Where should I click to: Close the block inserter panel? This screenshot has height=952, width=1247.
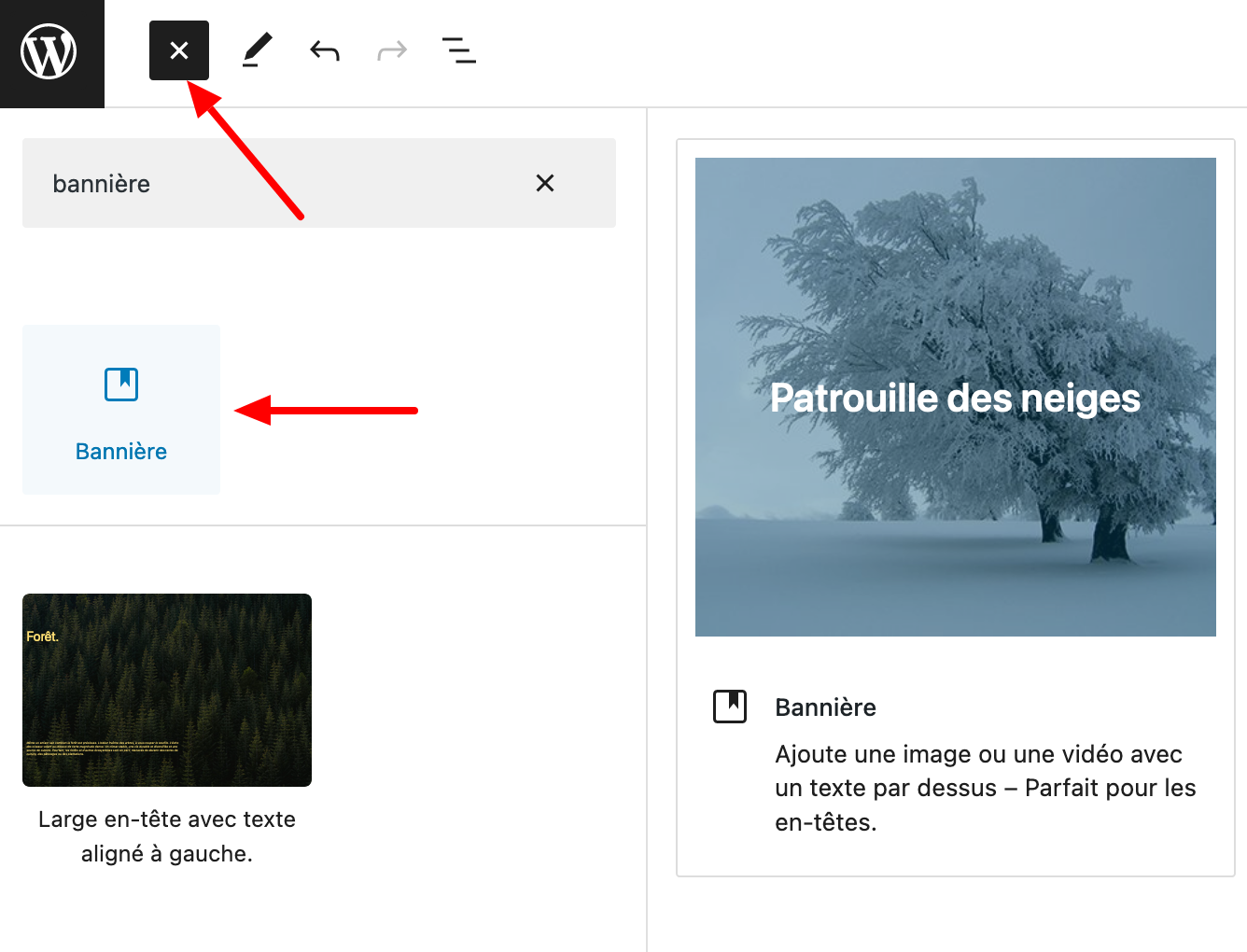pos(179,50)
